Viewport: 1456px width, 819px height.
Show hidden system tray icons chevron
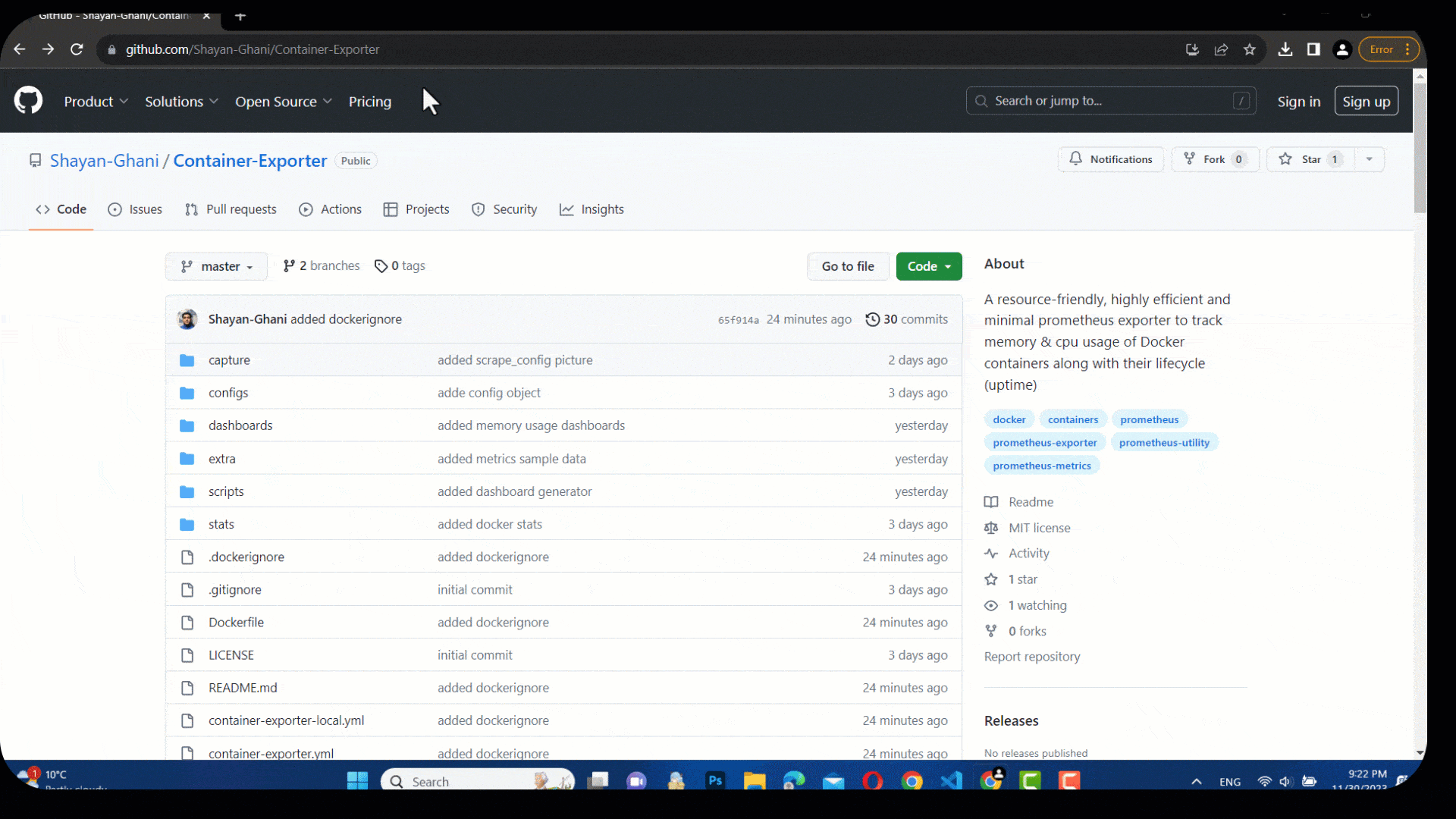(1196, 781)
